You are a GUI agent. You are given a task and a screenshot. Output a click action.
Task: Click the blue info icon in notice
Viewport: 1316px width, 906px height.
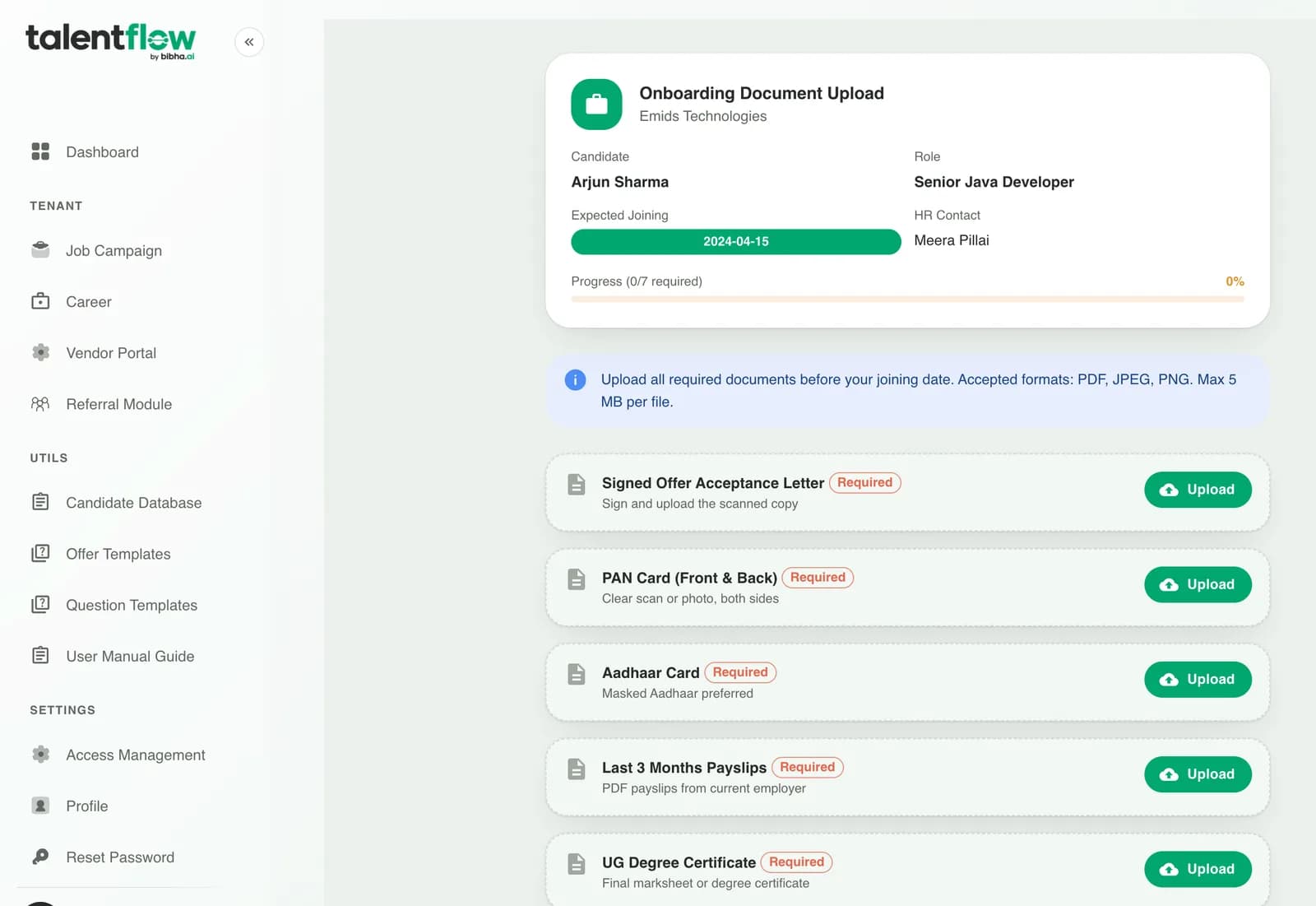click(575, 379)
